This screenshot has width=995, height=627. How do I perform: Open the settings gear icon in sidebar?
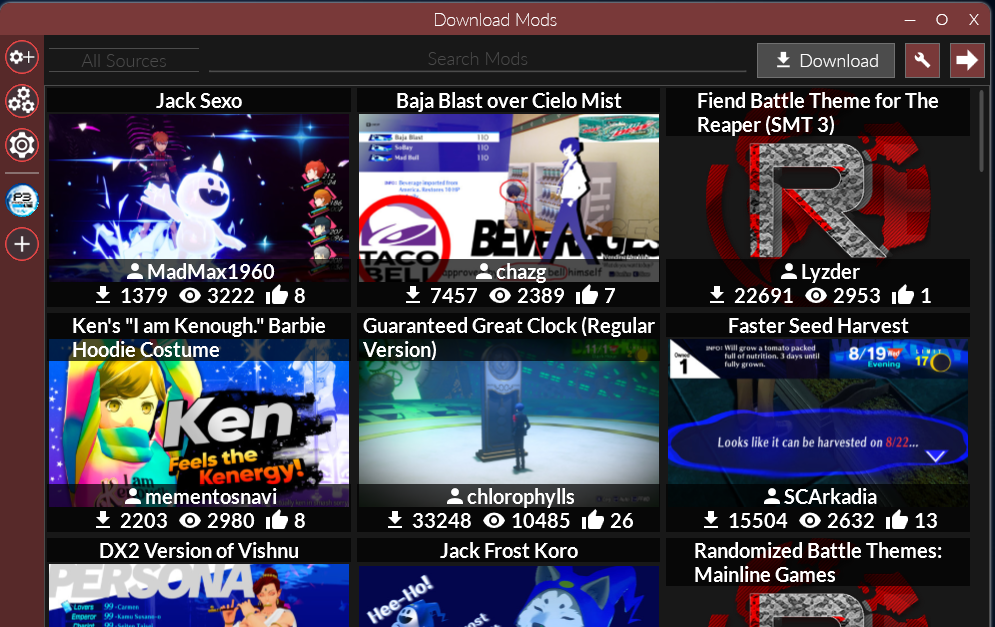(x=22, y=145)
